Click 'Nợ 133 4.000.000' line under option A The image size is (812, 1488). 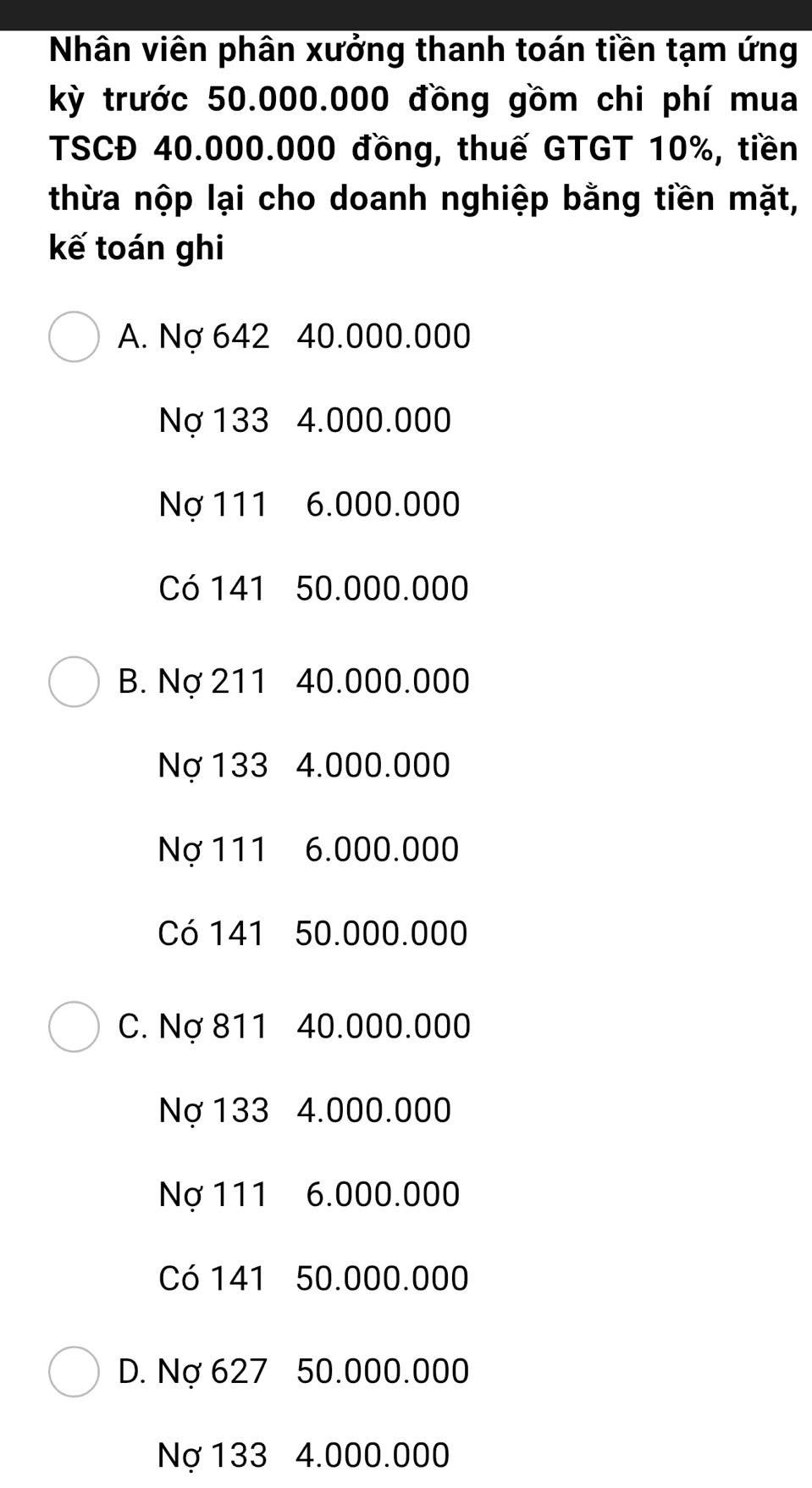pos(305,421)
